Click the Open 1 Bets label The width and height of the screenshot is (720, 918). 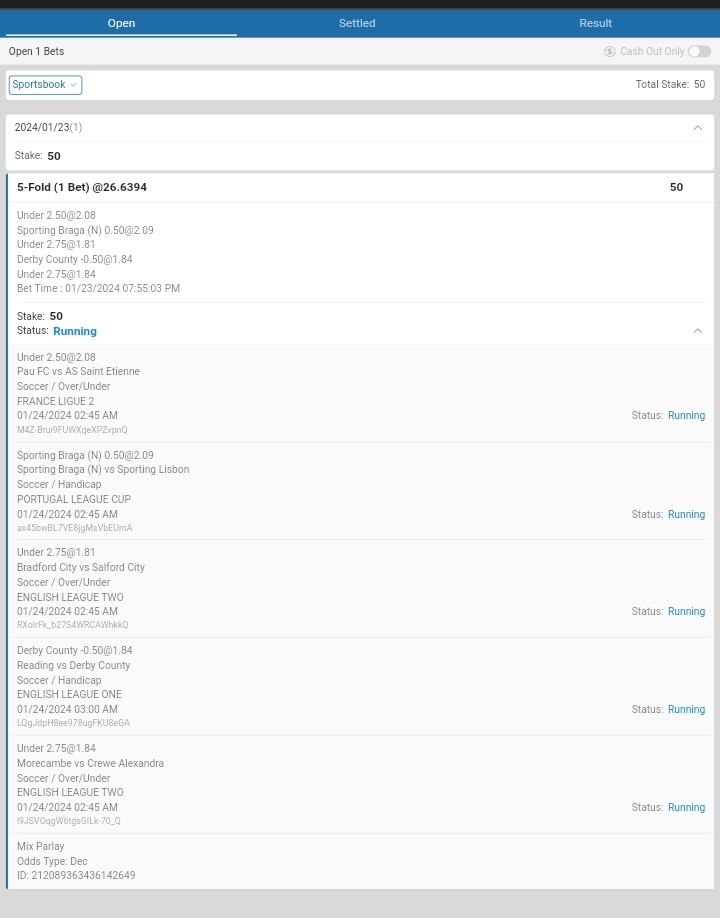[x=36, y=52]
